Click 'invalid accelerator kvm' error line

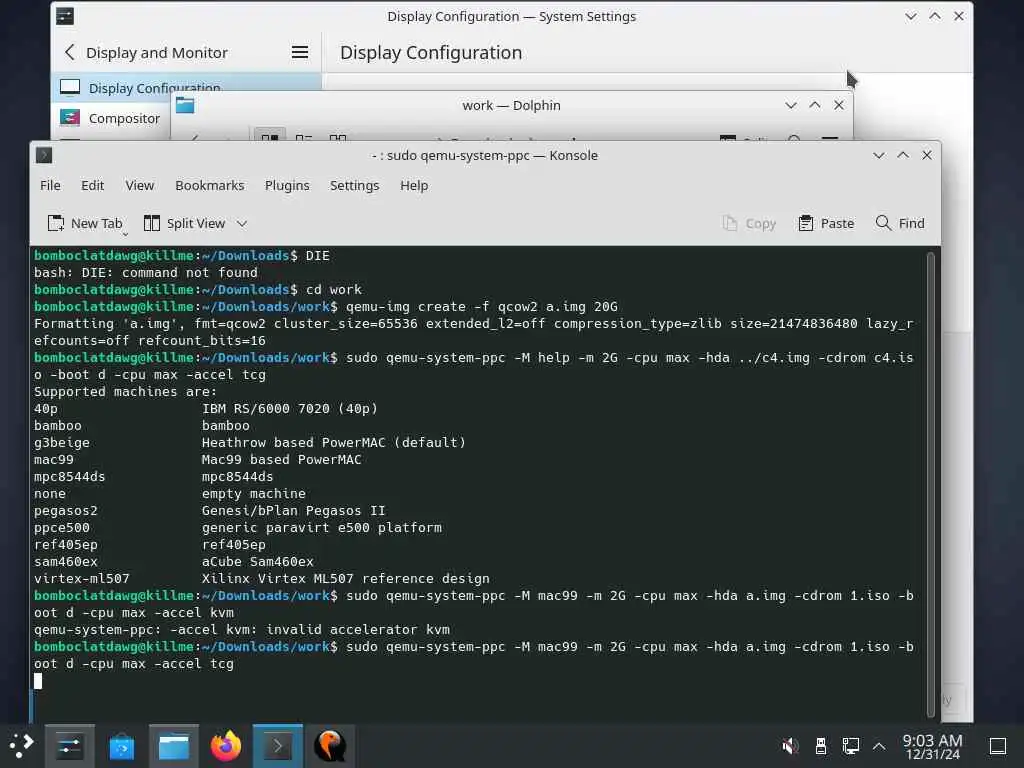(x=242, y=630)
